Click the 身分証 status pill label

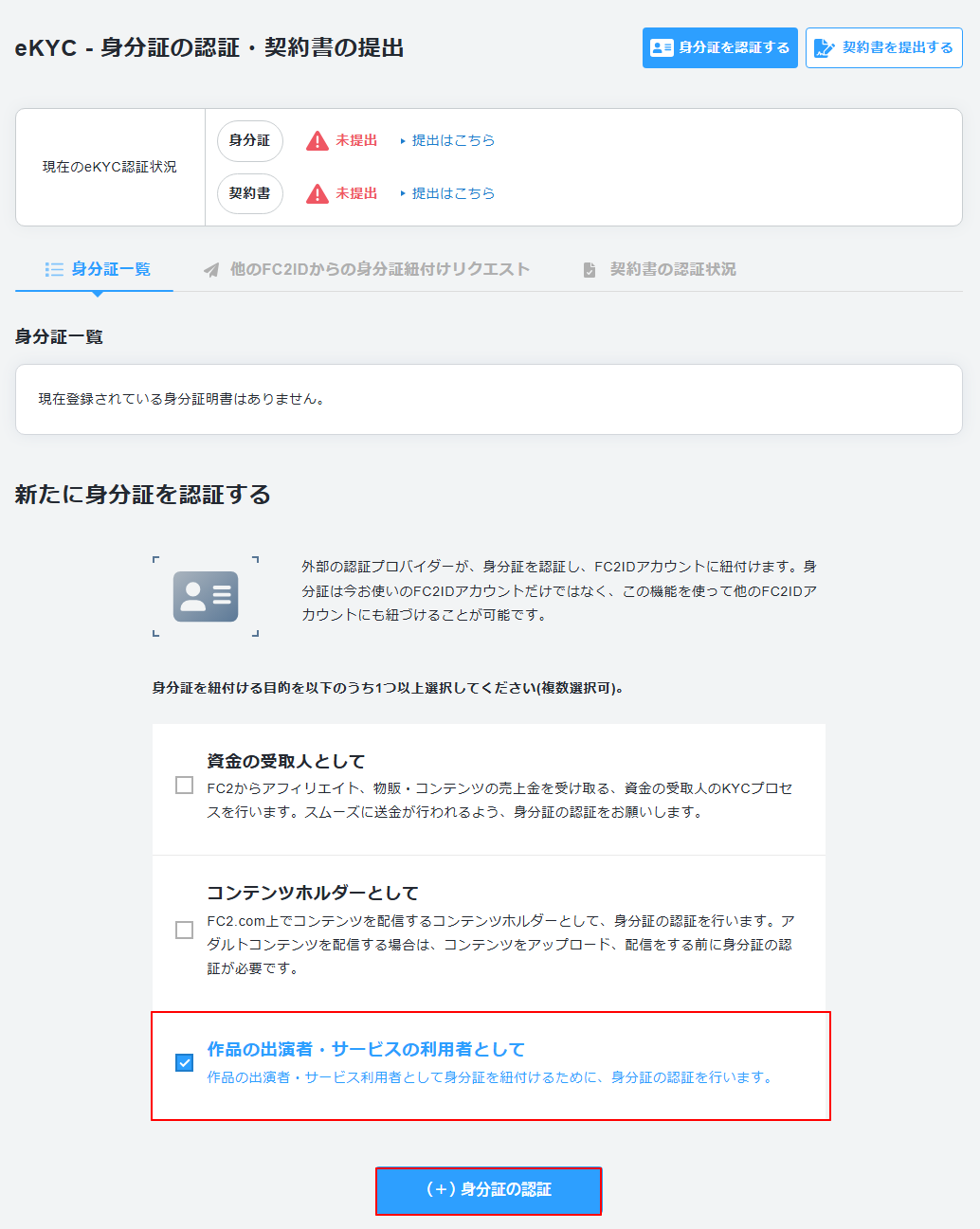click(250, 140)
